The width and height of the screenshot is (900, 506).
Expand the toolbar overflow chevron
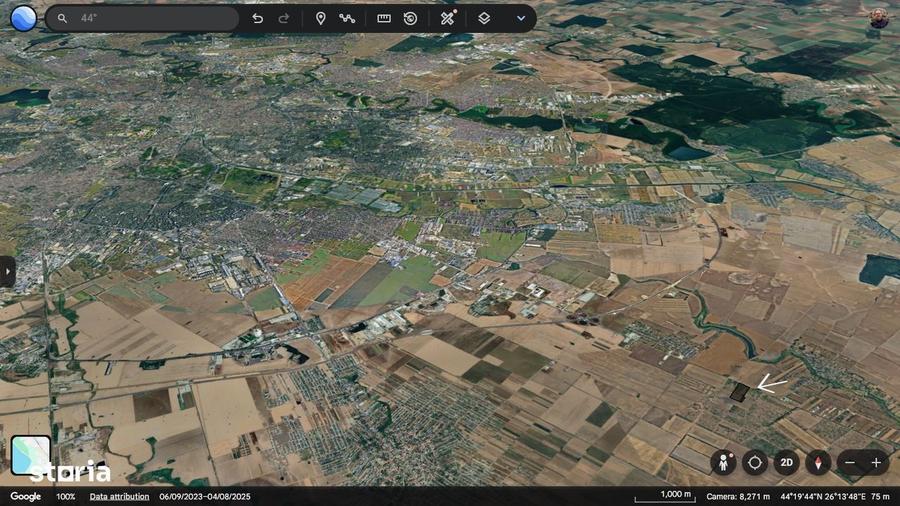click(x=521, y=18)
